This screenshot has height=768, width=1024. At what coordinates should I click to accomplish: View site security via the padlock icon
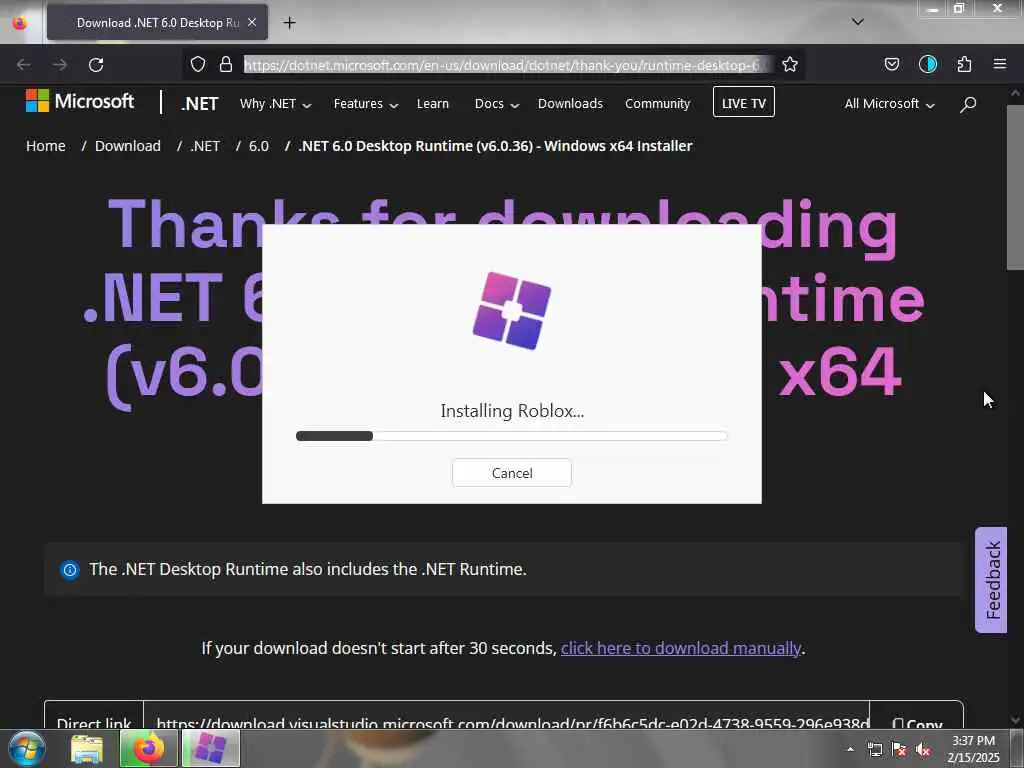[225, 64]
